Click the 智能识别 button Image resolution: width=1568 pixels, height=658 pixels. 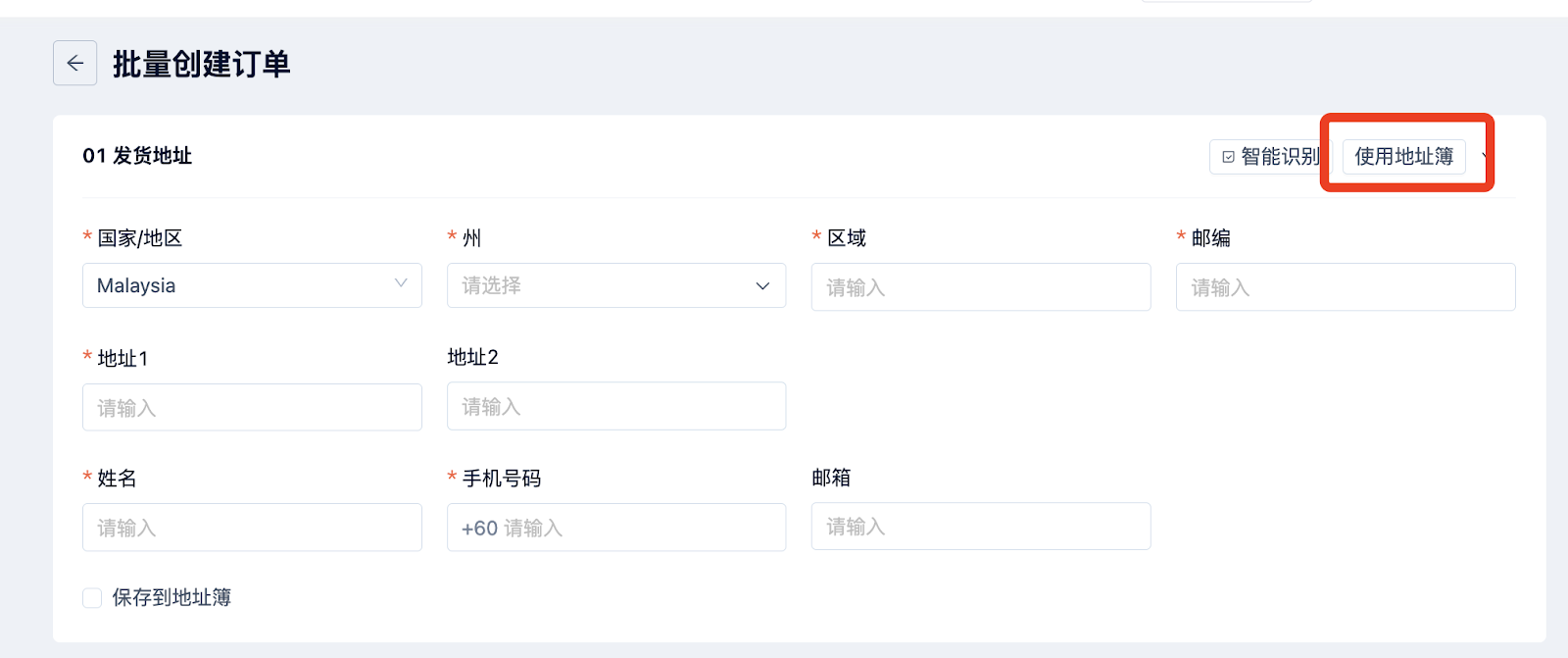click(1270, 157)
